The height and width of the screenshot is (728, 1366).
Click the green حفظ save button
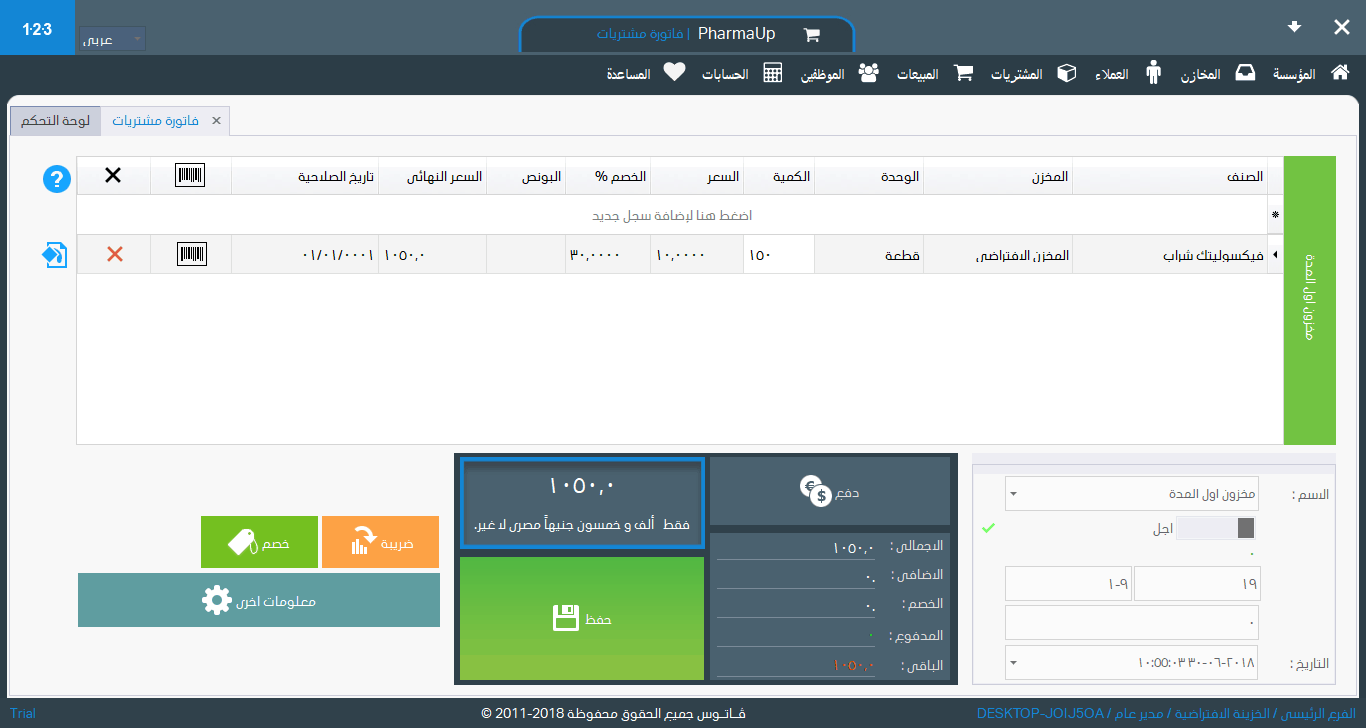coord(581,618)
